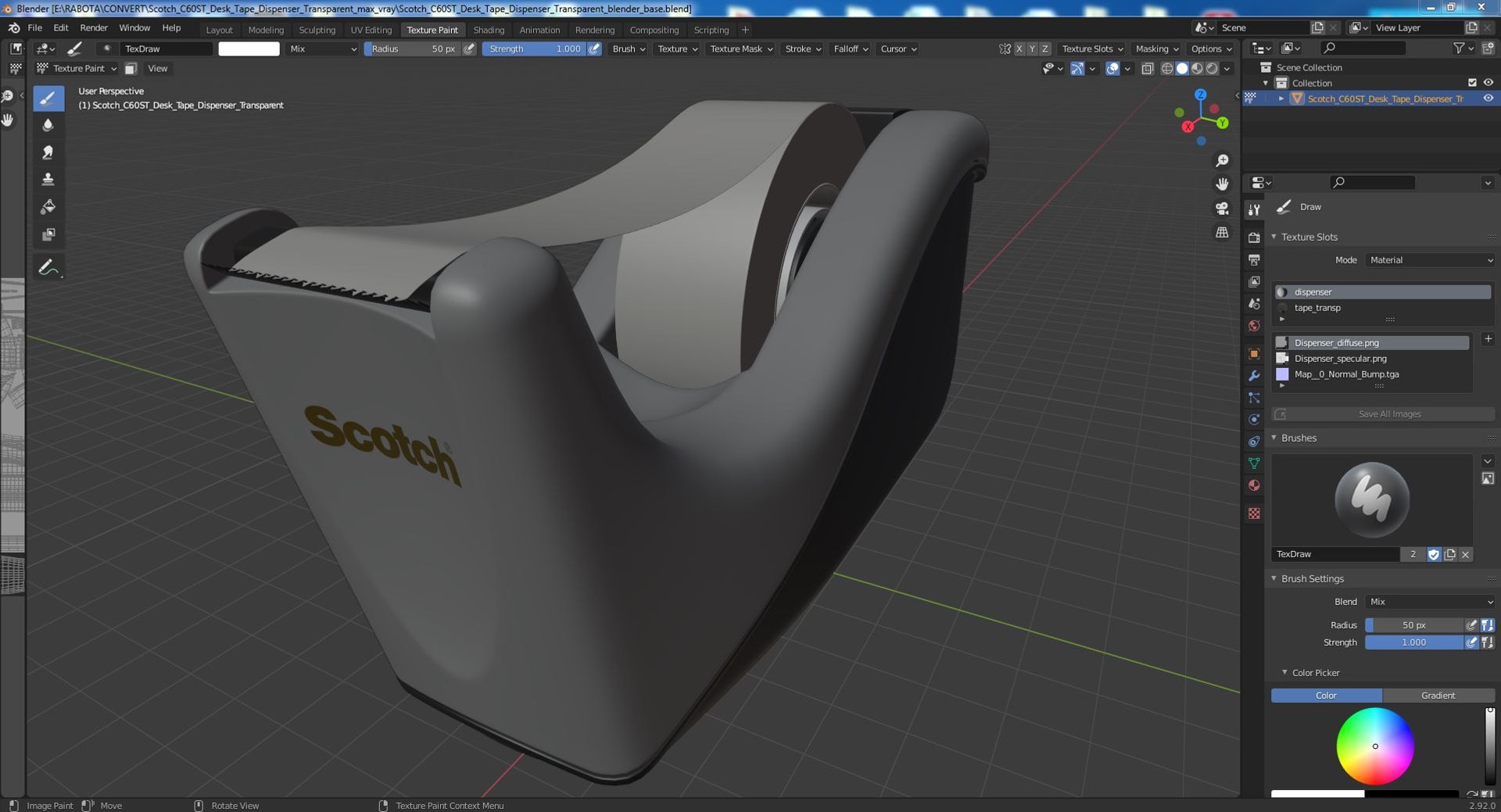The image size is (1501, 812).
Task: Uncheck Collection exclude checkbox
Action: pyautogui.click(x=1472, y=83)
